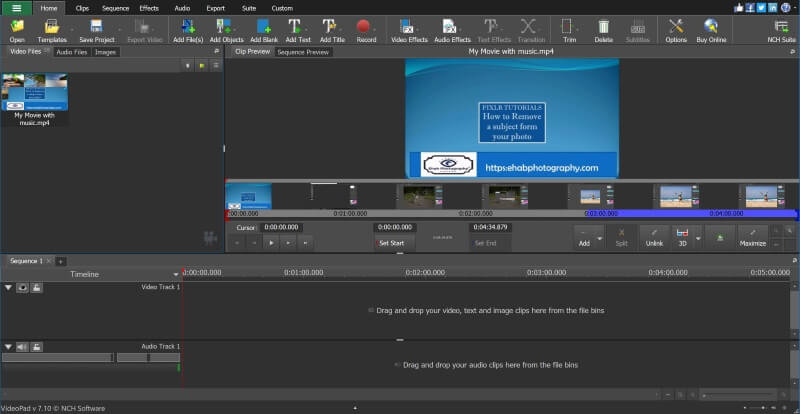Screen dimensions: 800x414
Task: Open the Custom ribbon tab
Action: point(282,8)
